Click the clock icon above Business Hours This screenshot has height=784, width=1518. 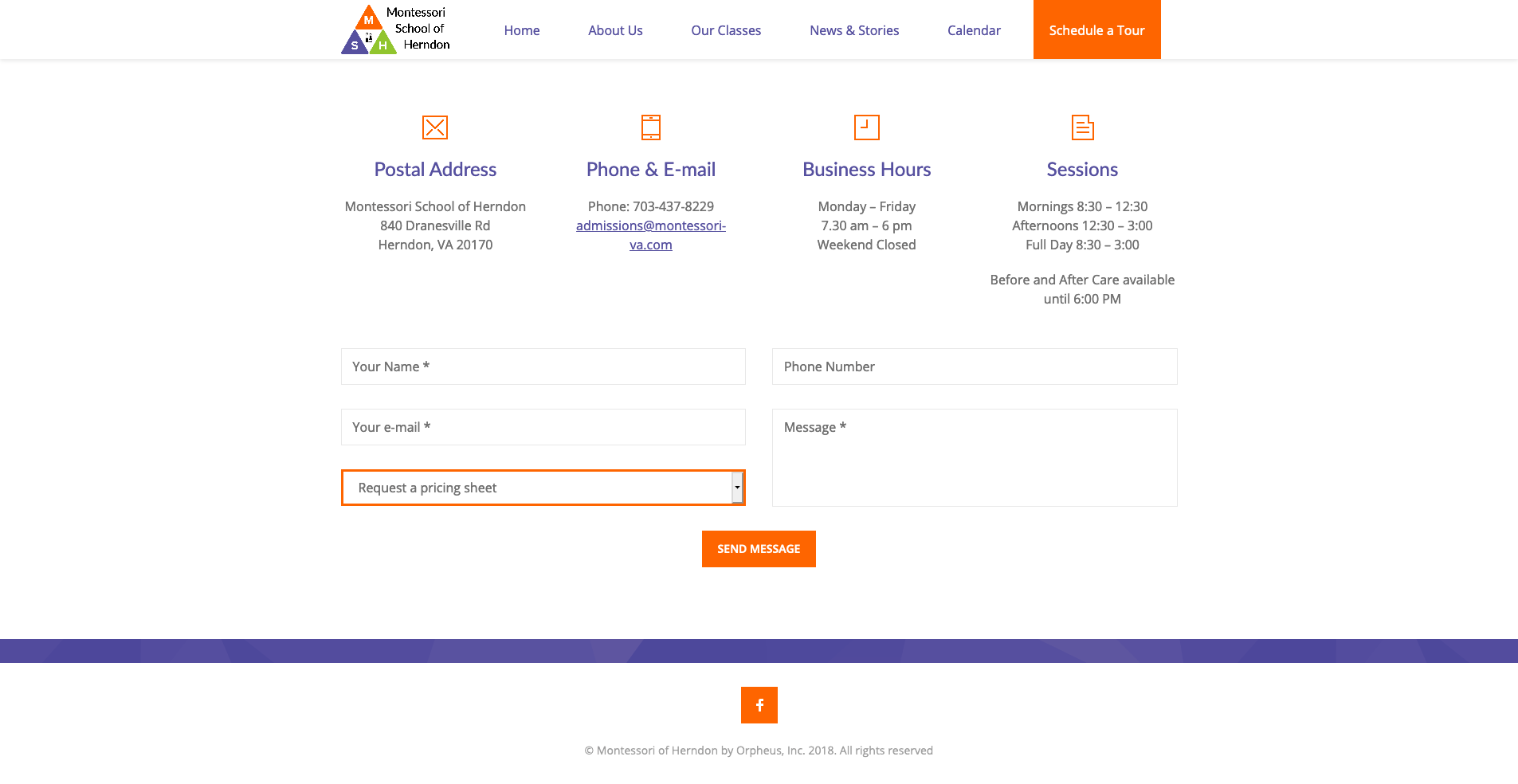(x=866, y=127)
